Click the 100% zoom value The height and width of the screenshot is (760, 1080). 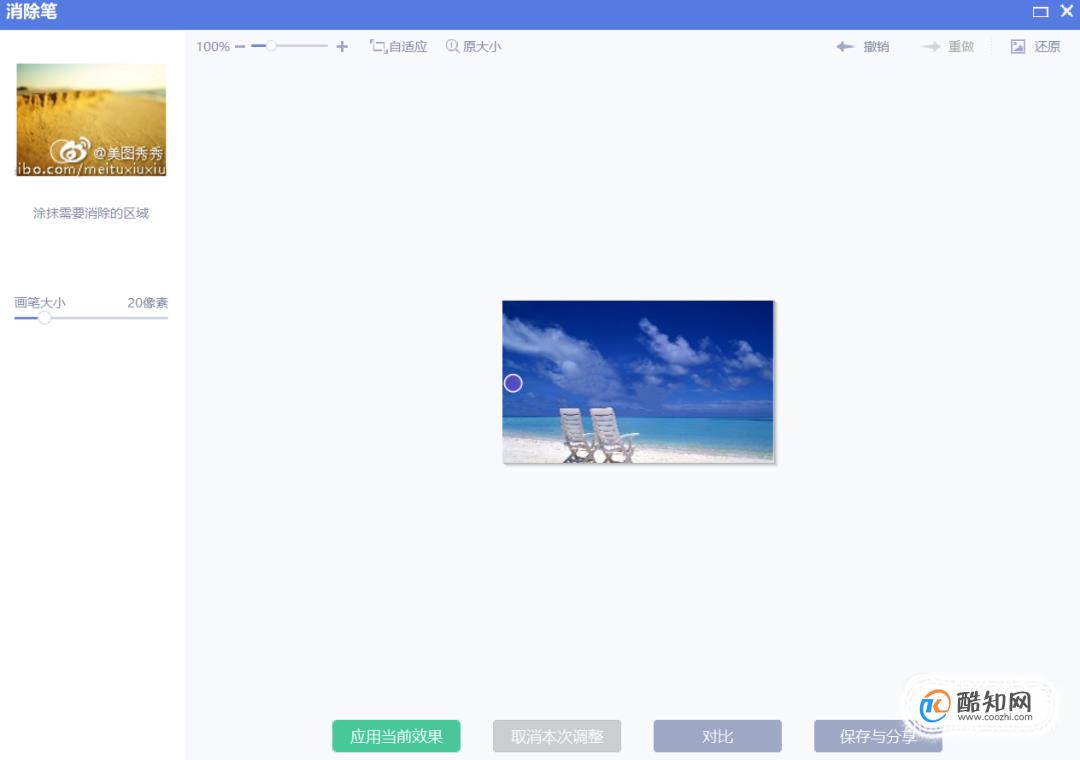coord(213,47)
